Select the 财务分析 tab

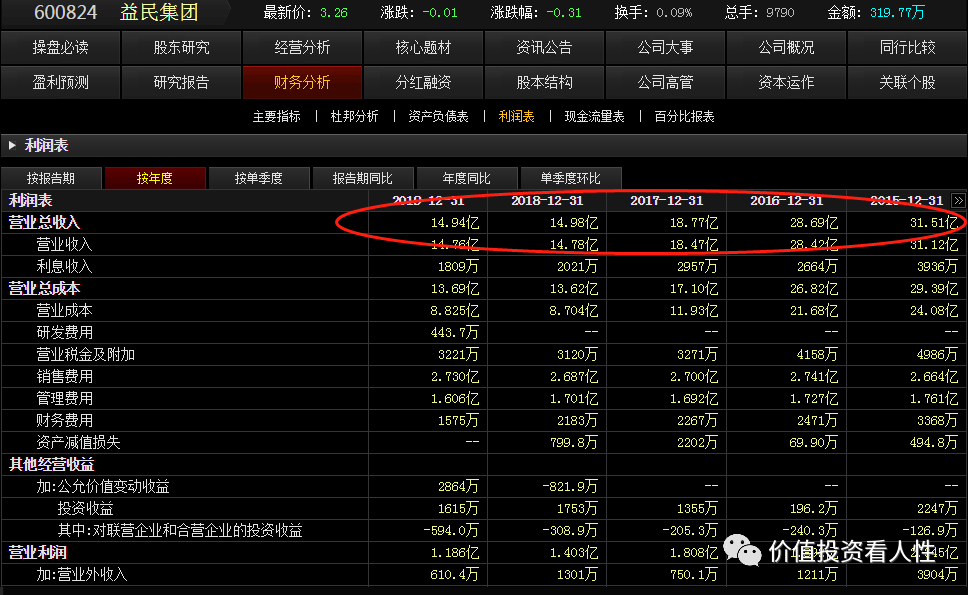pos(302,82)
